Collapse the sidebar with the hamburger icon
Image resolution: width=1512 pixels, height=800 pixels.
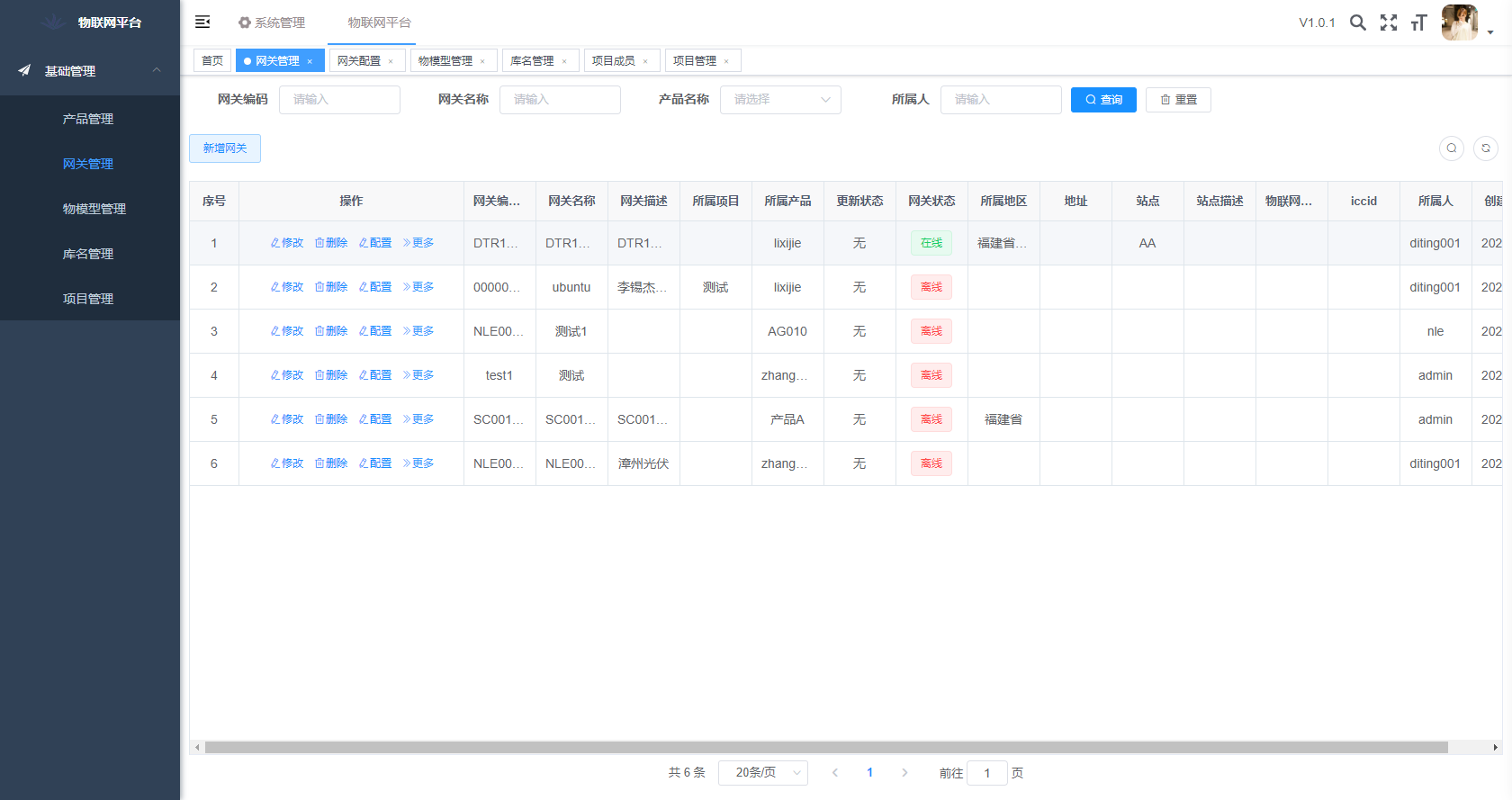[202, 22]
